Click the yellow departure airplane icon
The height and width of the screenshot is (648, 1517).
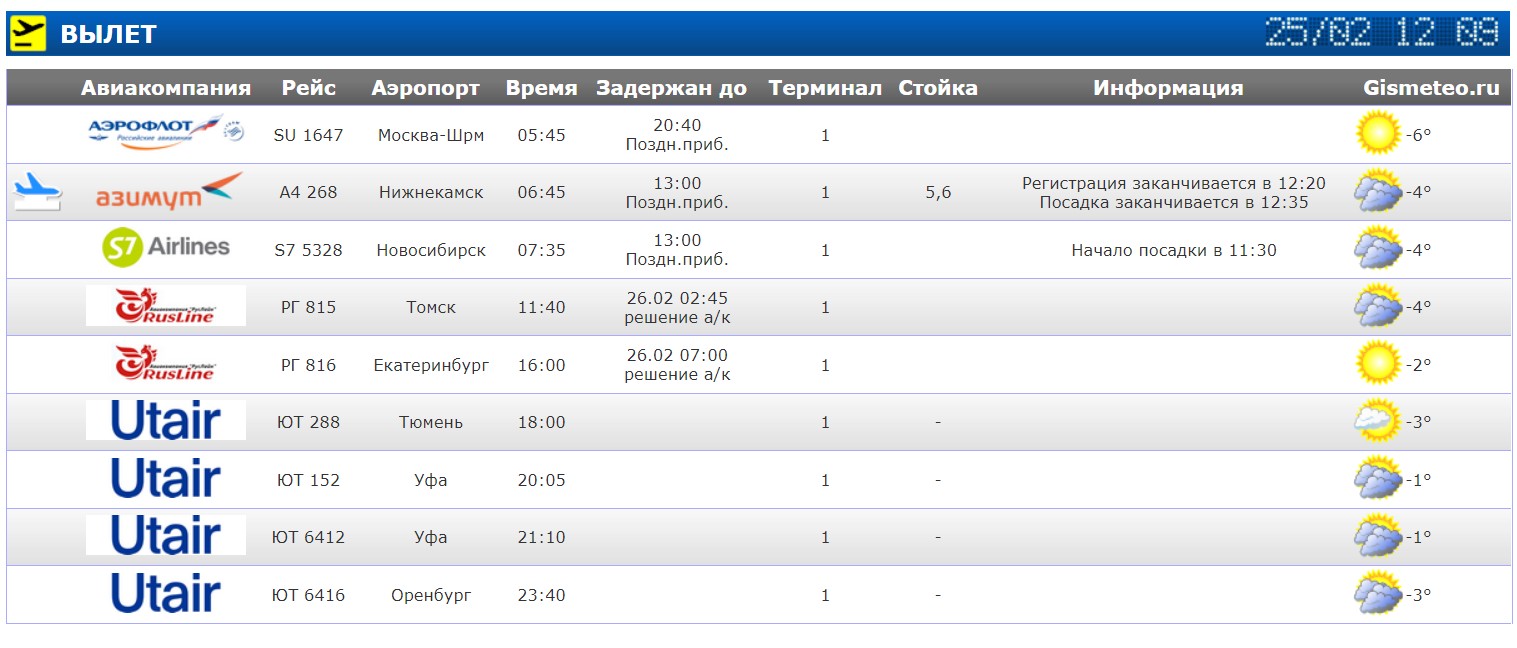point(28,33)
